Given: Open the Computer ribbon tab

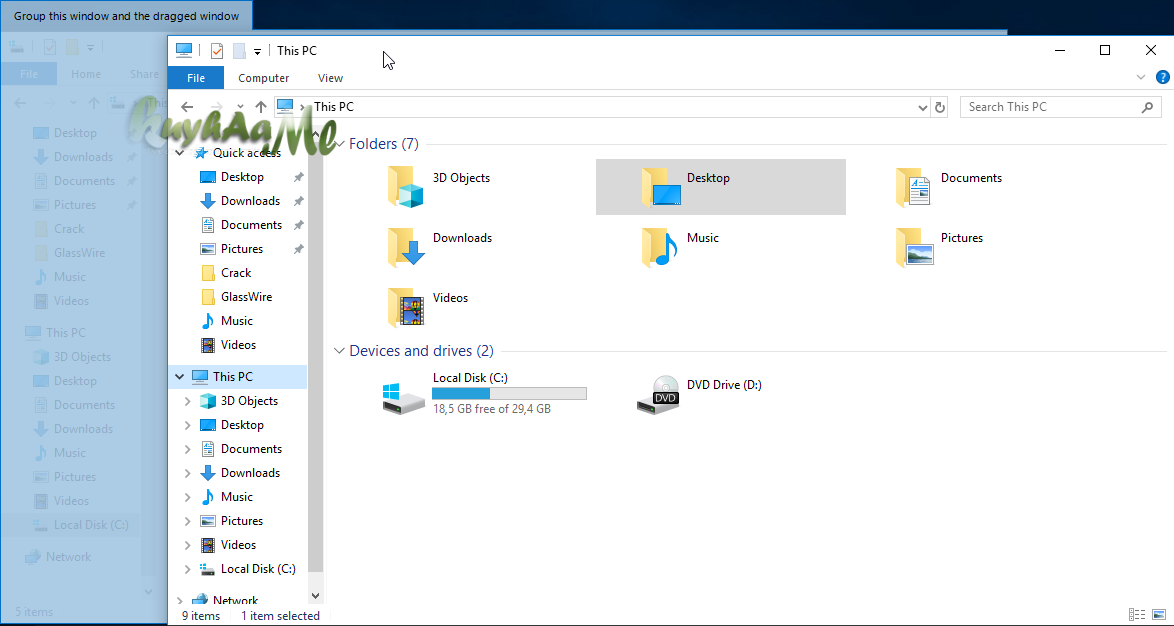Looking at the screenshot, I should pos(264,78).
